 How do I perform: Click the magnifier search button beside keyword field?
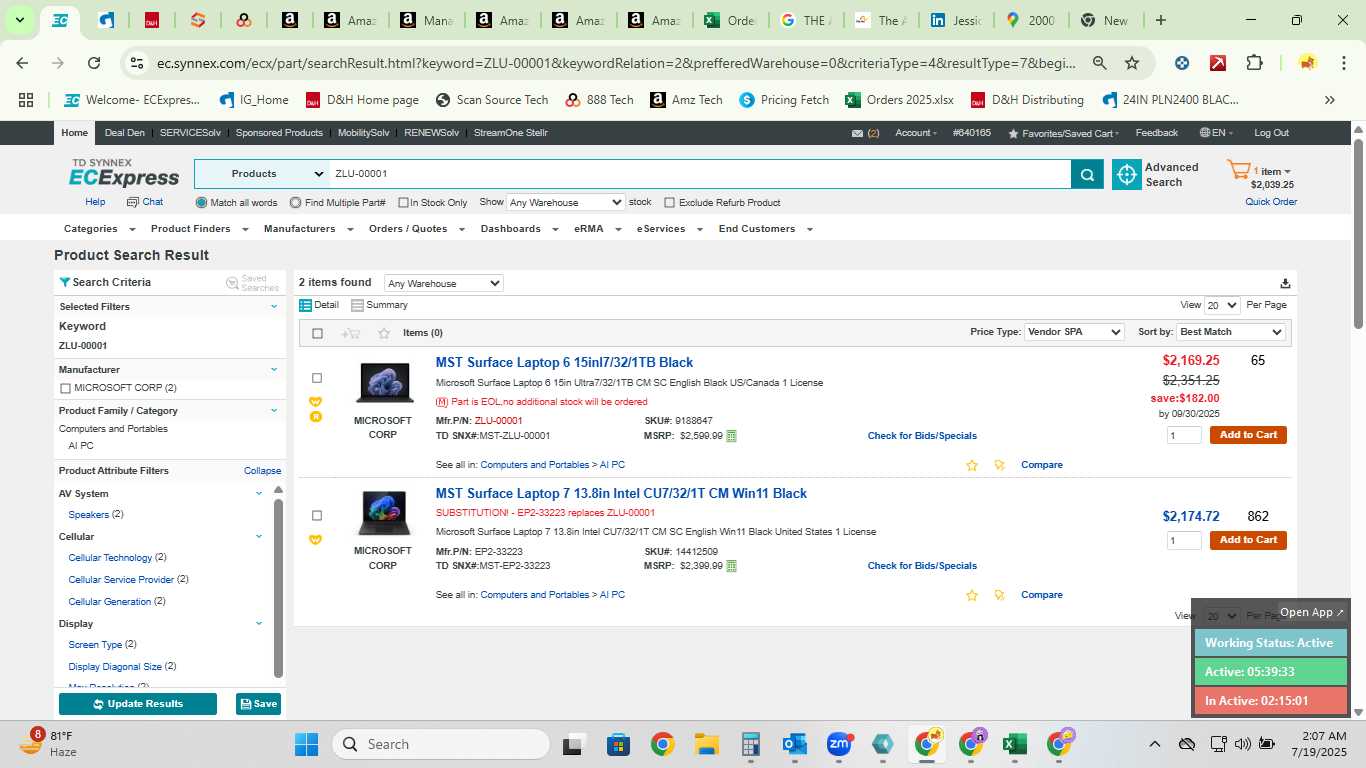(1087, 174)
